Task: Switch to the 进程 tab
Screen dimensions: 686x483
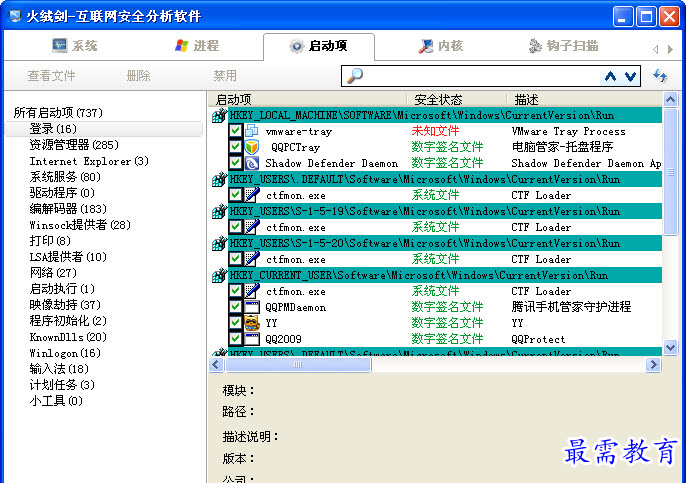Action: click(196, 46)
